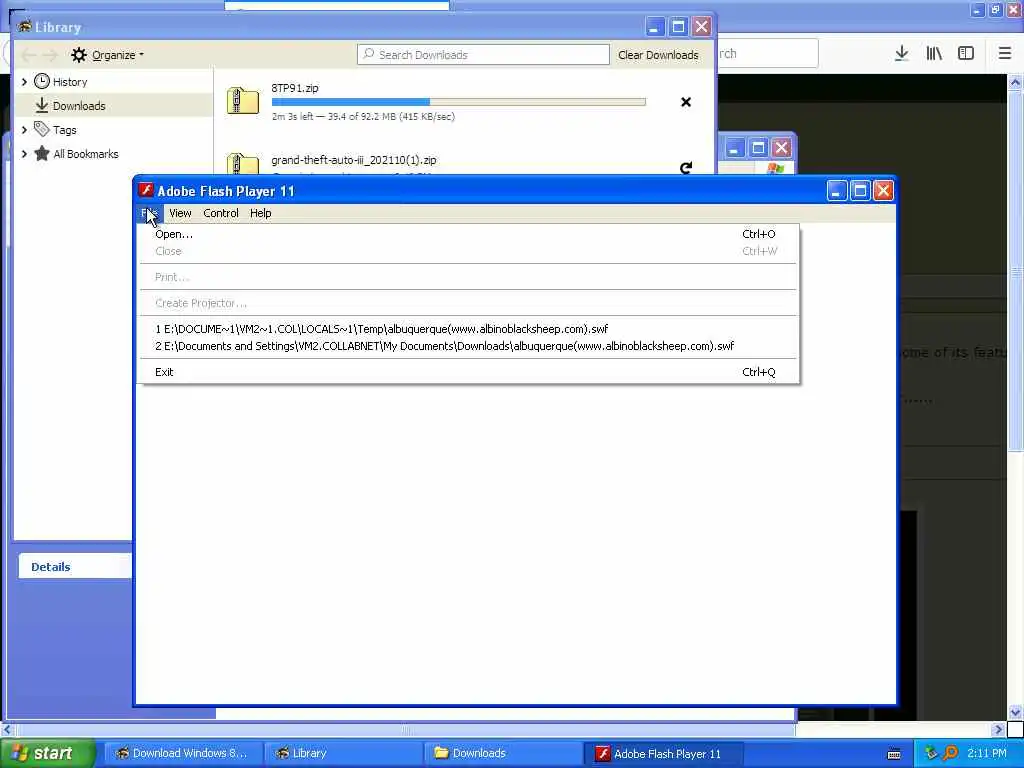This screenshot has width=1024, height=768.
Task: Click the first system tray icon
Action: coord(931,753)
